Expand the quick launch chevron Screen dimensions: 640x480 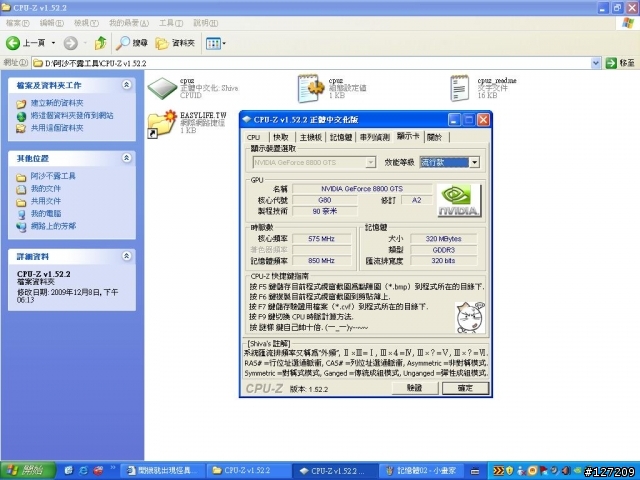point(113,469)
